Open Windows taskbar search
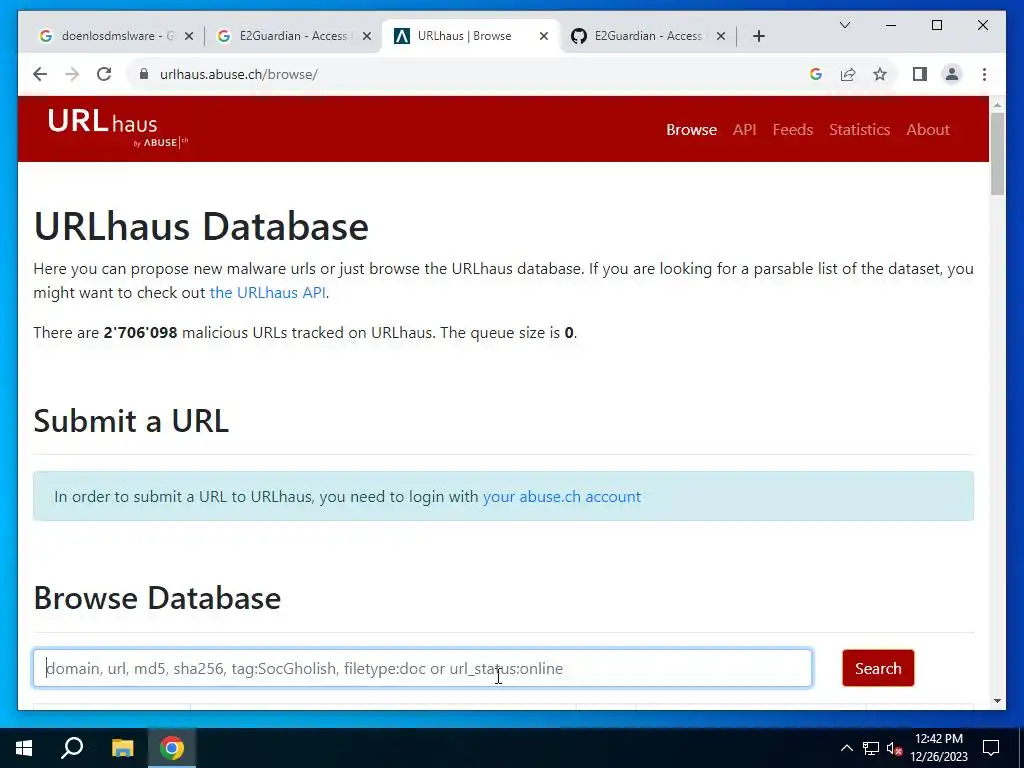 (72, 748)
